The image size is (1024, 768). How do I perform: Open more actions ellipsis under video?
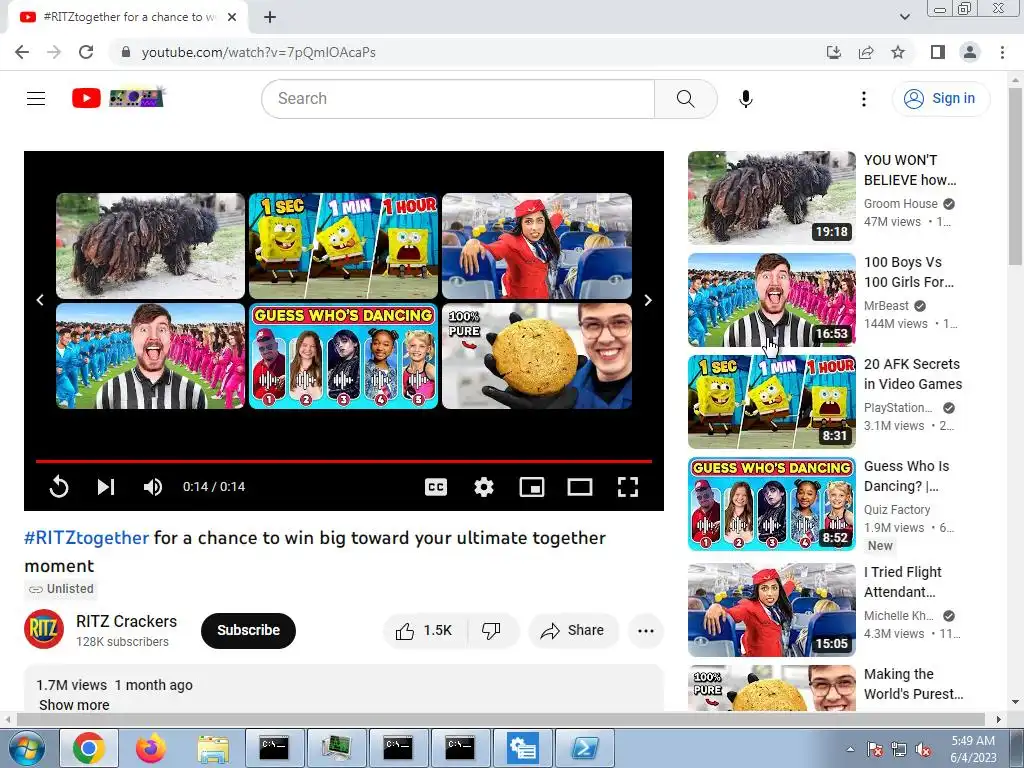(646, 631)
